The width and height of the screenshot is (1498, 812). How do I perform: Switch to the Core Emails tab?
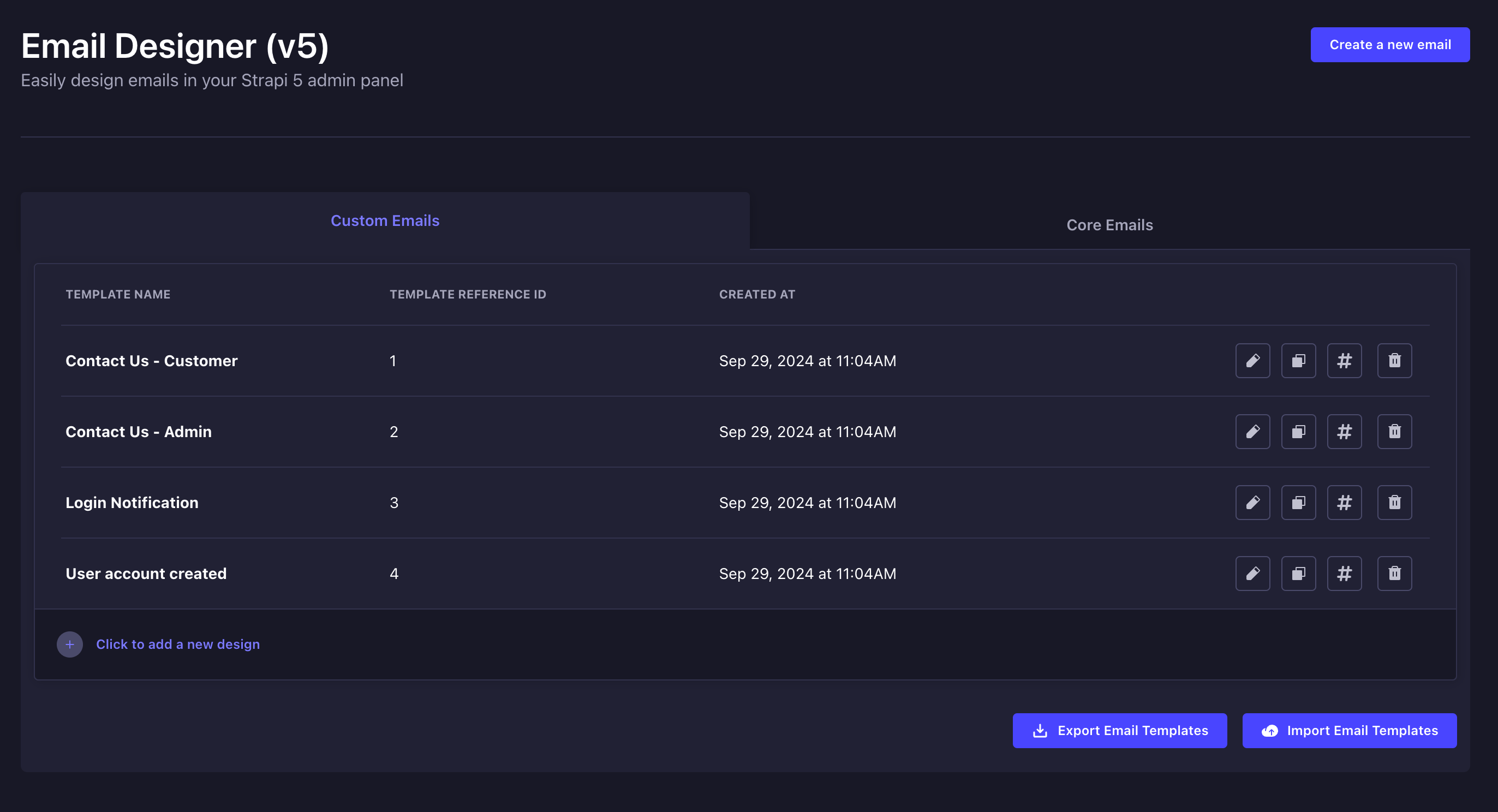1109,225
